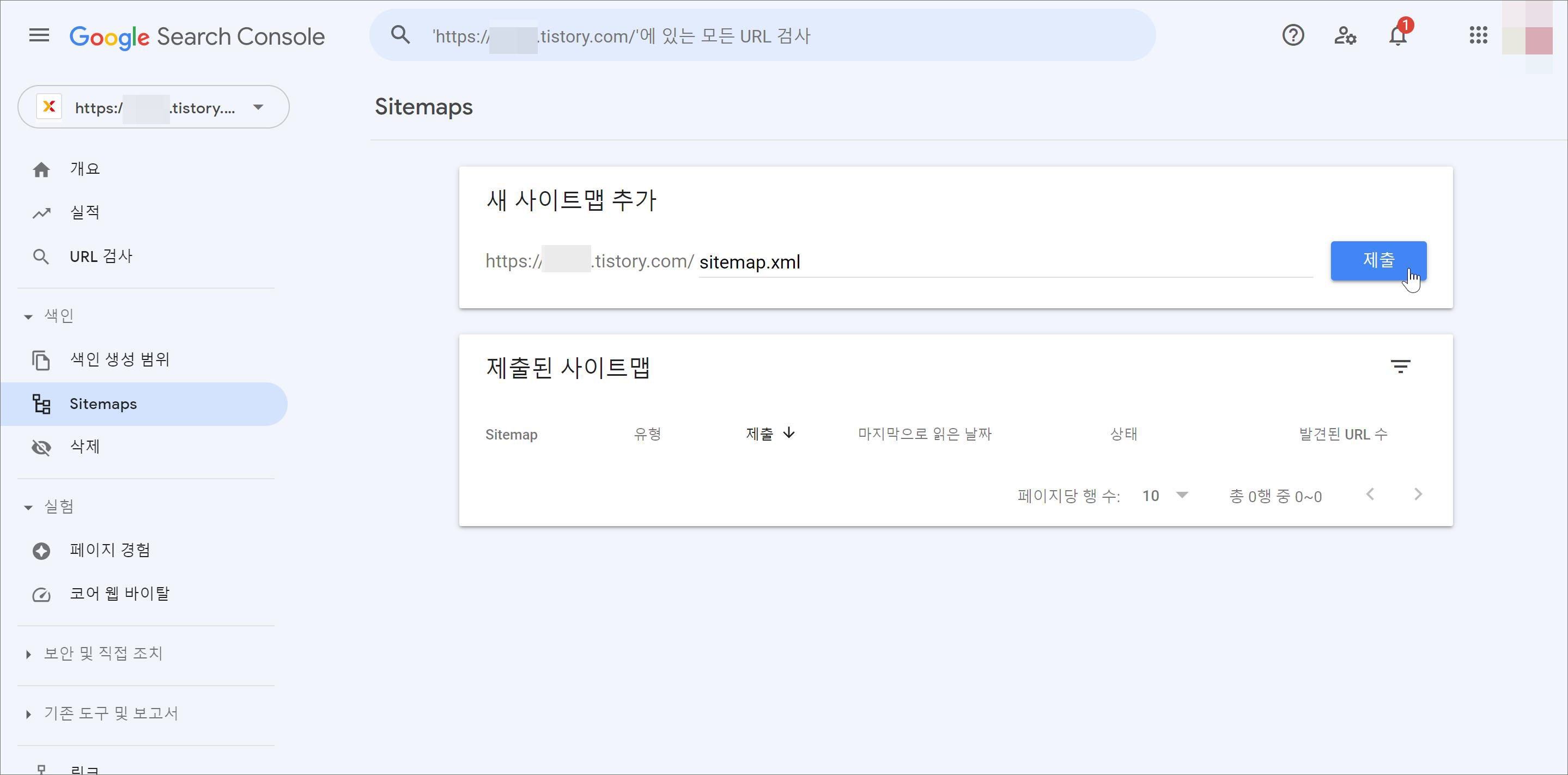Click the sitemap URL input field
Viewport: 1568px width, 775px height.
coord(1004,262)
